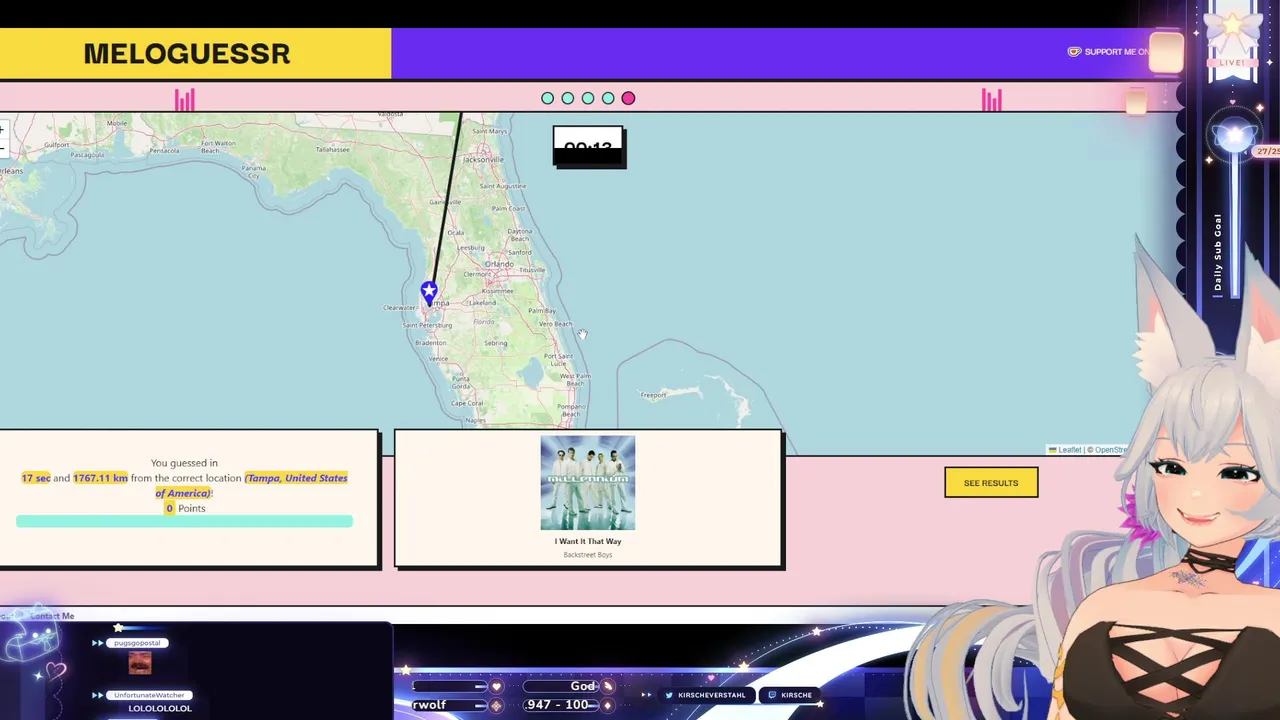
Task: Click Freeport label on the map
Action: 653,395
